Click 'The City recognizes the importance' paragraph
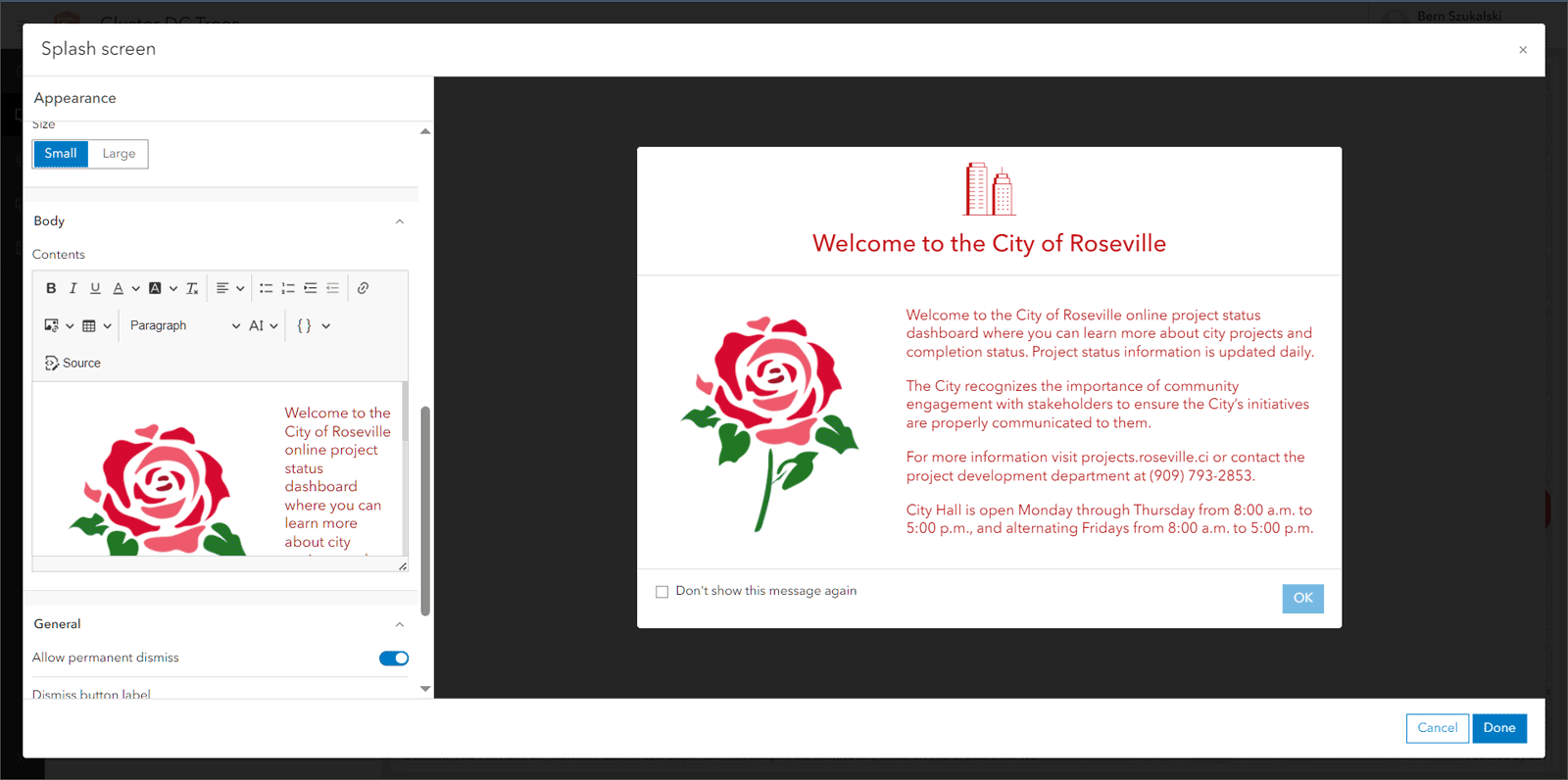Viewport: 1568px width, 780px height. [1107, 405]
